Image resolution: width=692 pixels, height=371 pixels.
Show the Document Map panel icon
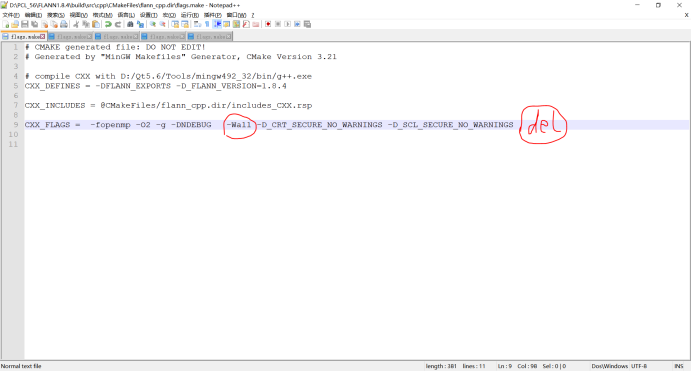click(x=236, y=24)
